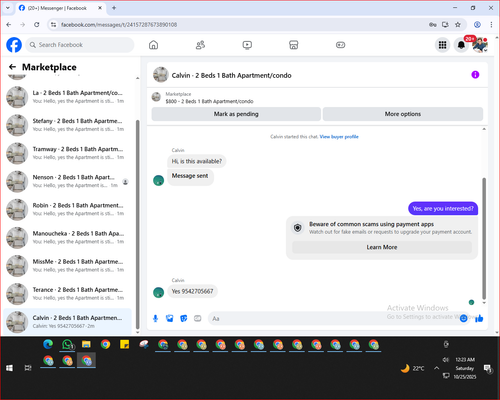The width and height of the screenshot is (500, 400).
Task: Open Chrome profile icon
Action: pos(477,25)
